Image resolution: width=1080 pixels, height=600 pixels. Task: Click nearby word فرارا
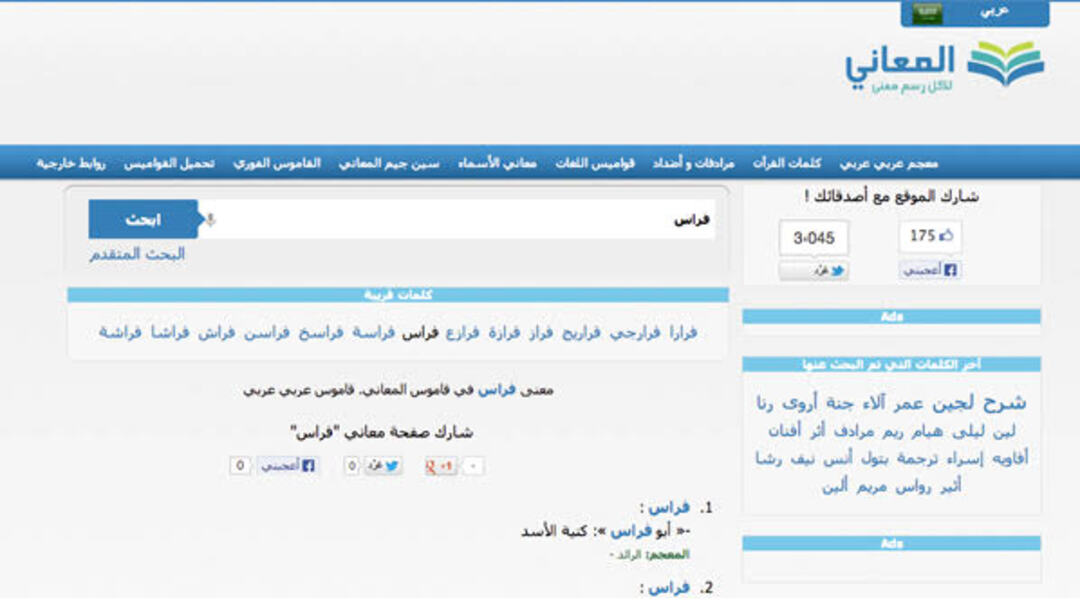683,333
